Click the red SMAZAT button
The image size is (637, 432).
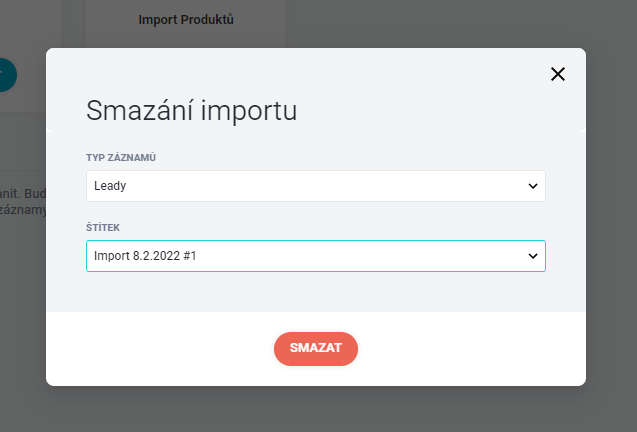tap(316, 349)
